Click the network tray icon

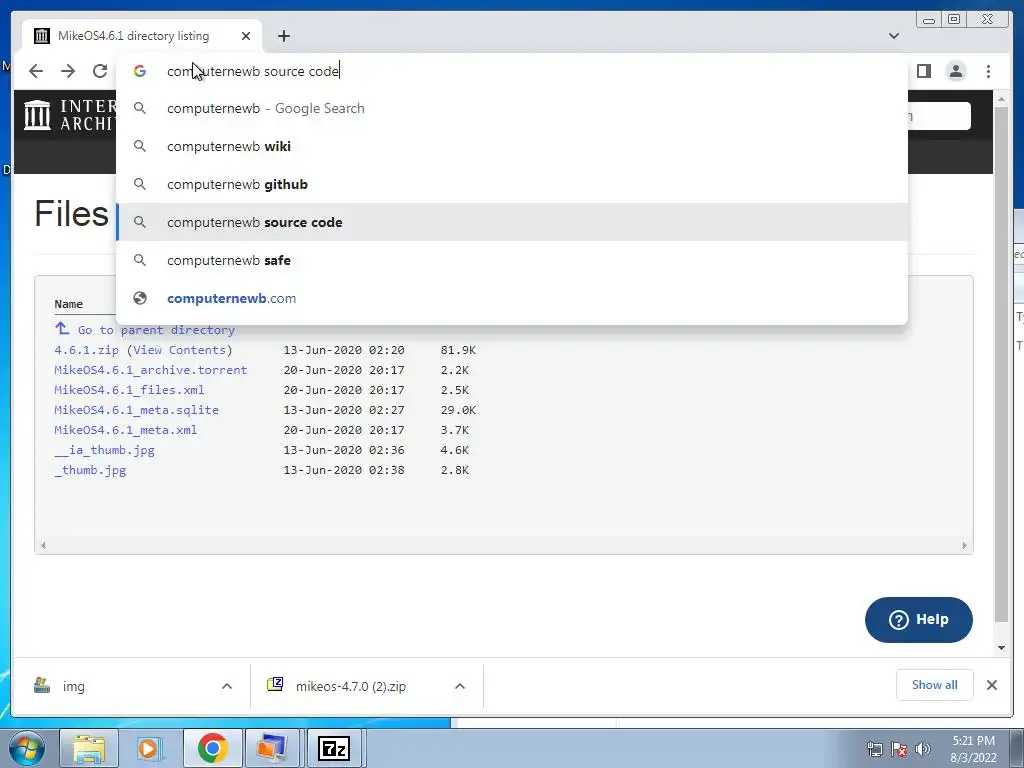click(x=874, y=749)
